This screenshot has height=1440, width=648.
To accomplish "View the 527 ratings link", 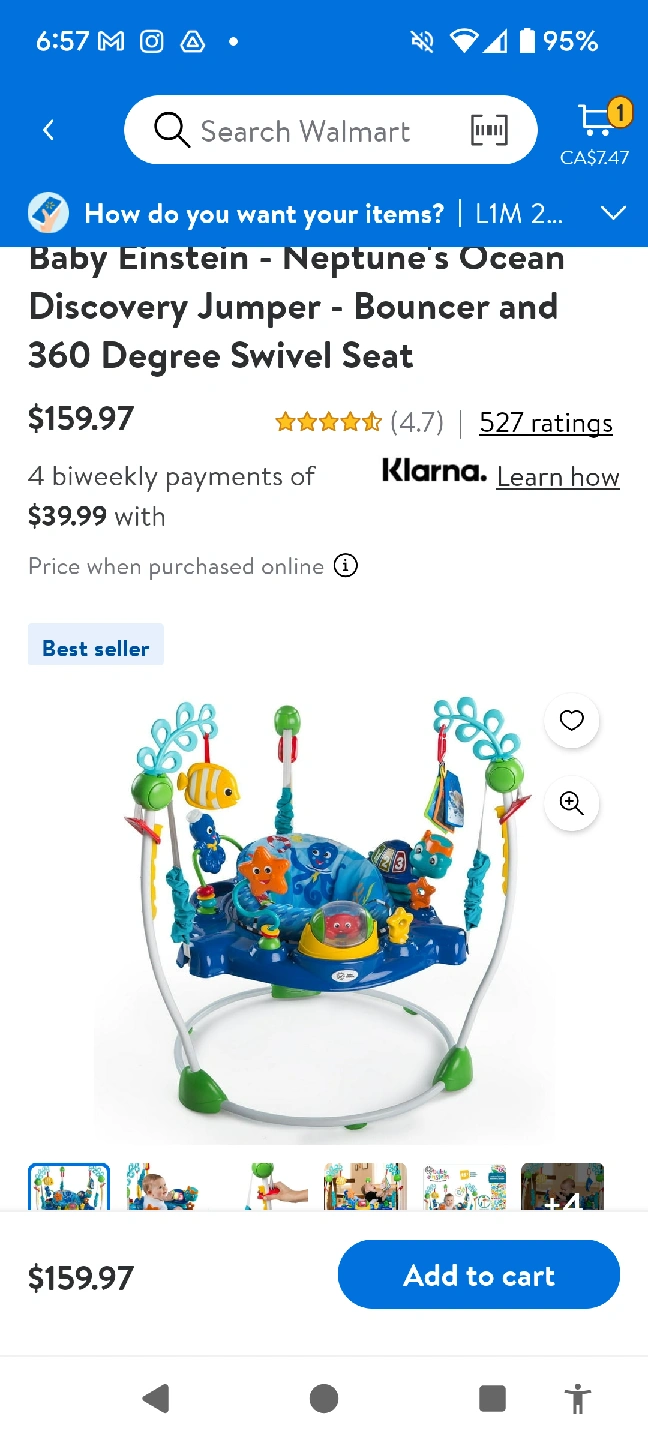I will 546,423.
